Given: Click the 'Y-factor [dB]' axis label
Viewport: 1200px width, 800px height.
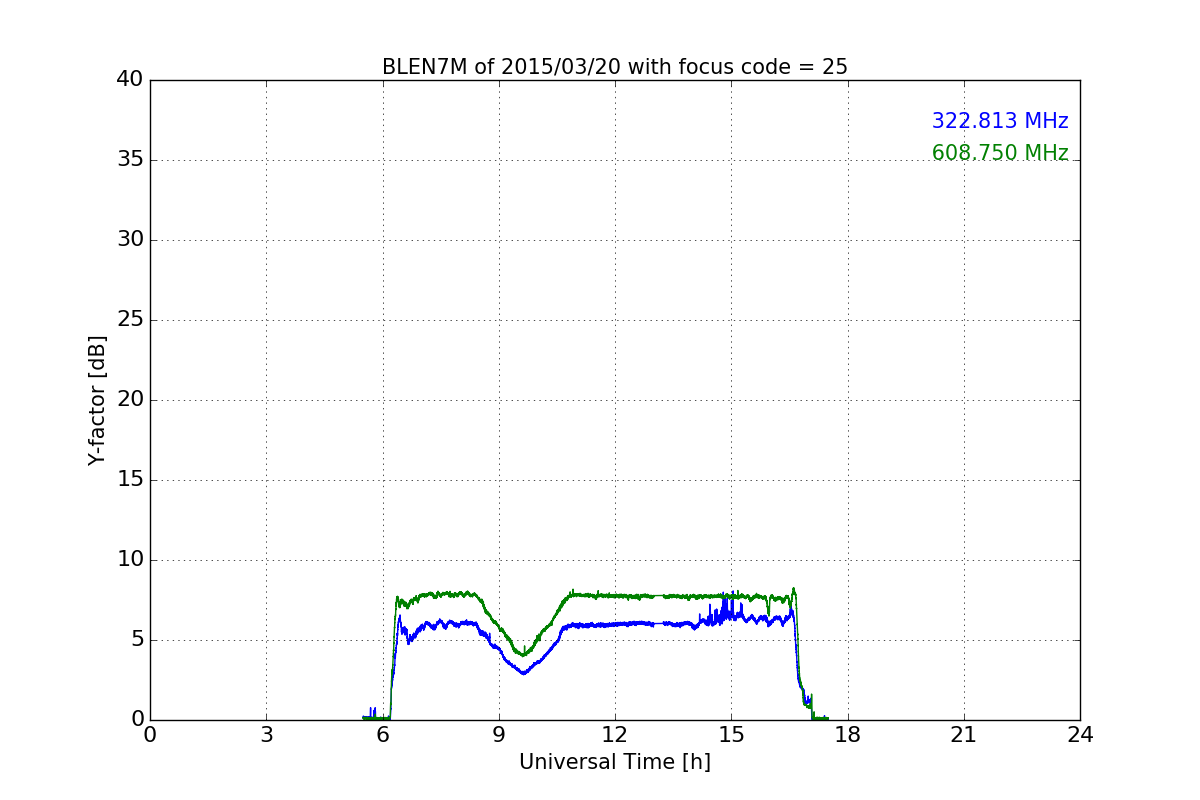Looking at the screenshot, I should point(97,400).
